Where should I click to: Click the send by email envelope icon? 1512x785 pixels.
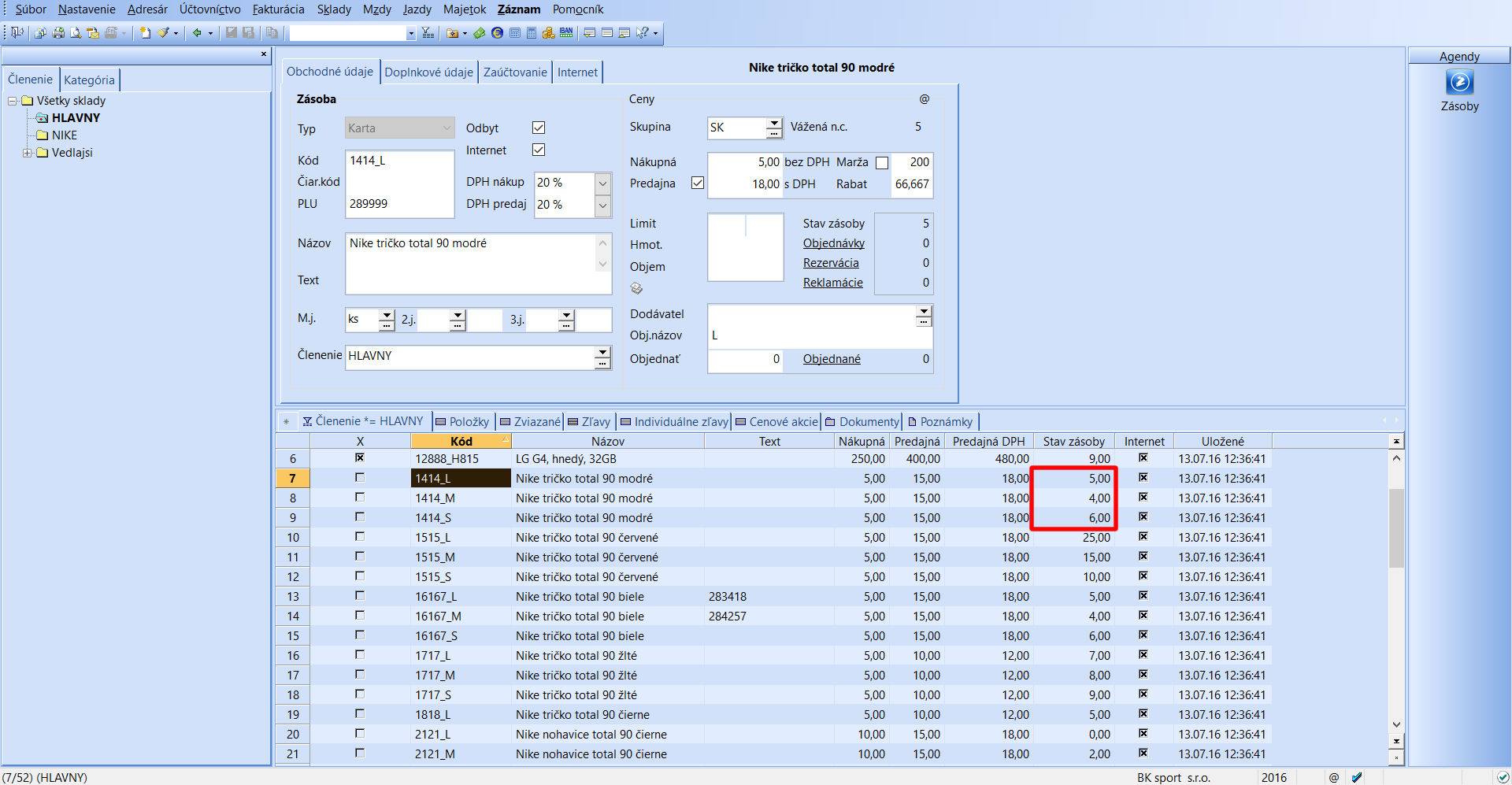click(x=93, y=33)
